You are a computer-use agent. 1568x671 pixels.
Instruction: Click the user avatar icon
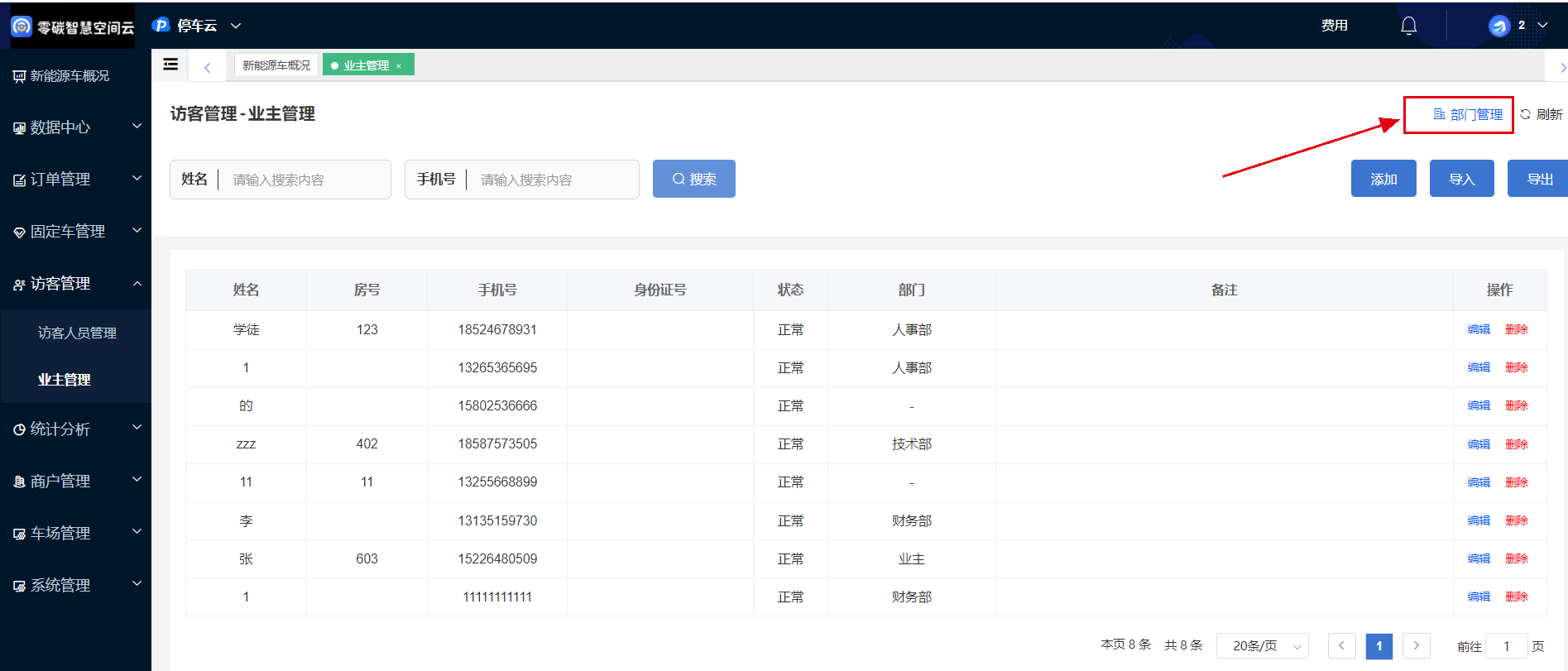coord(1499,26)
